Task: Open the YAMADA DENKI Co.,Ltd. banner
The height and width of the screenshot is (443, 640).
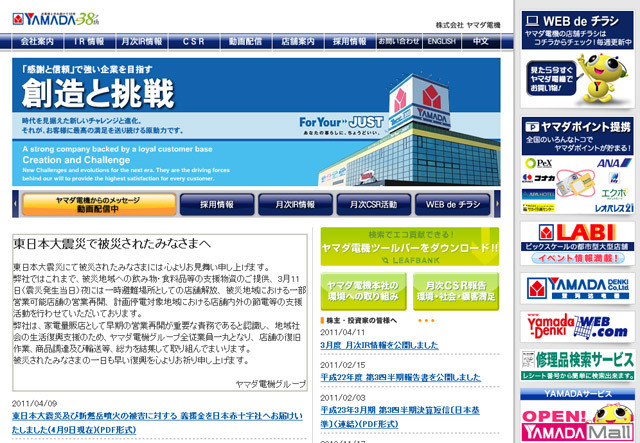Action: (x=577, y=288)
